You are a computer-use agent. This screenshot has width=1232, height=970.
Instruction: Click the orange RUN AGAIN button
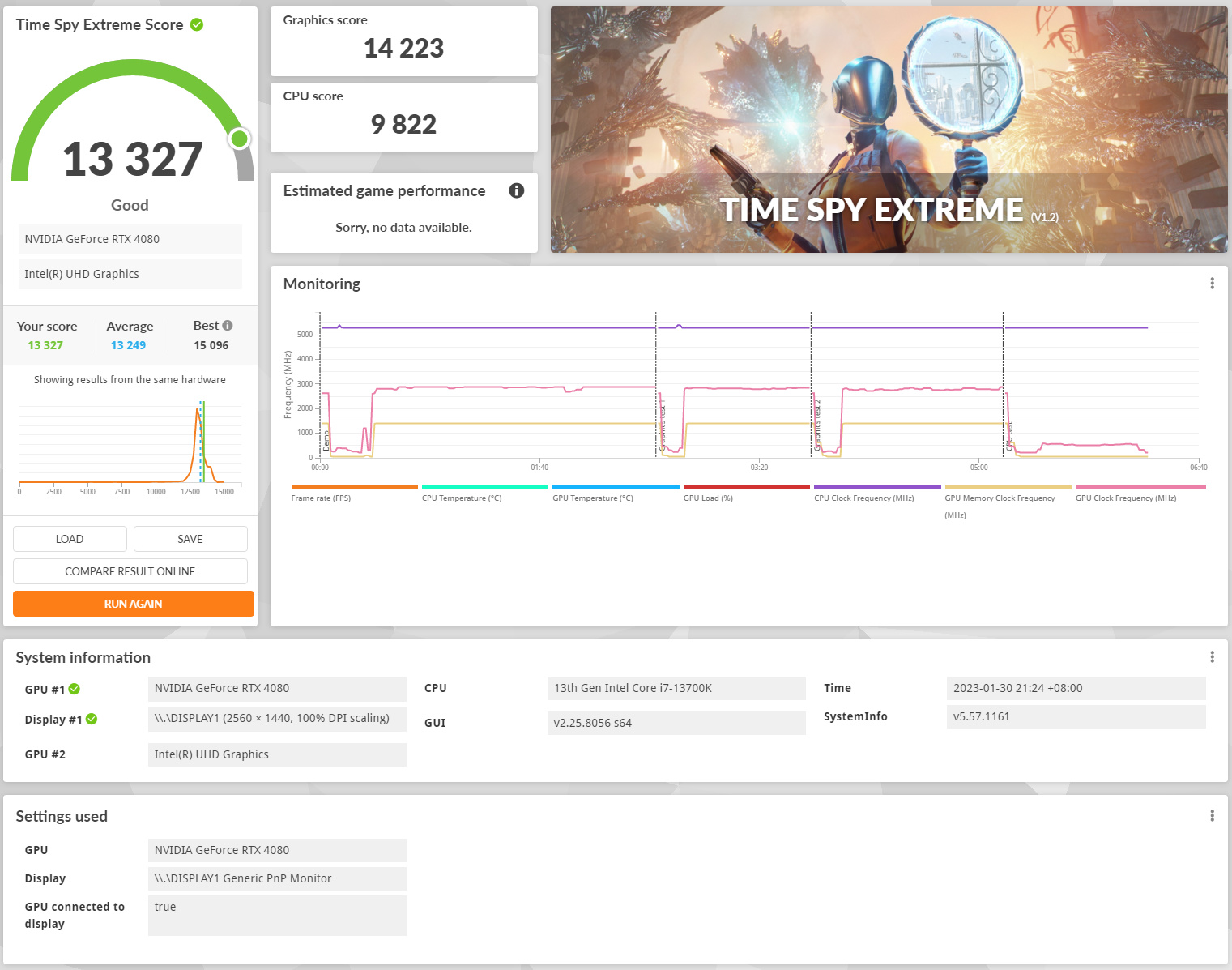[x=134, y=604]
